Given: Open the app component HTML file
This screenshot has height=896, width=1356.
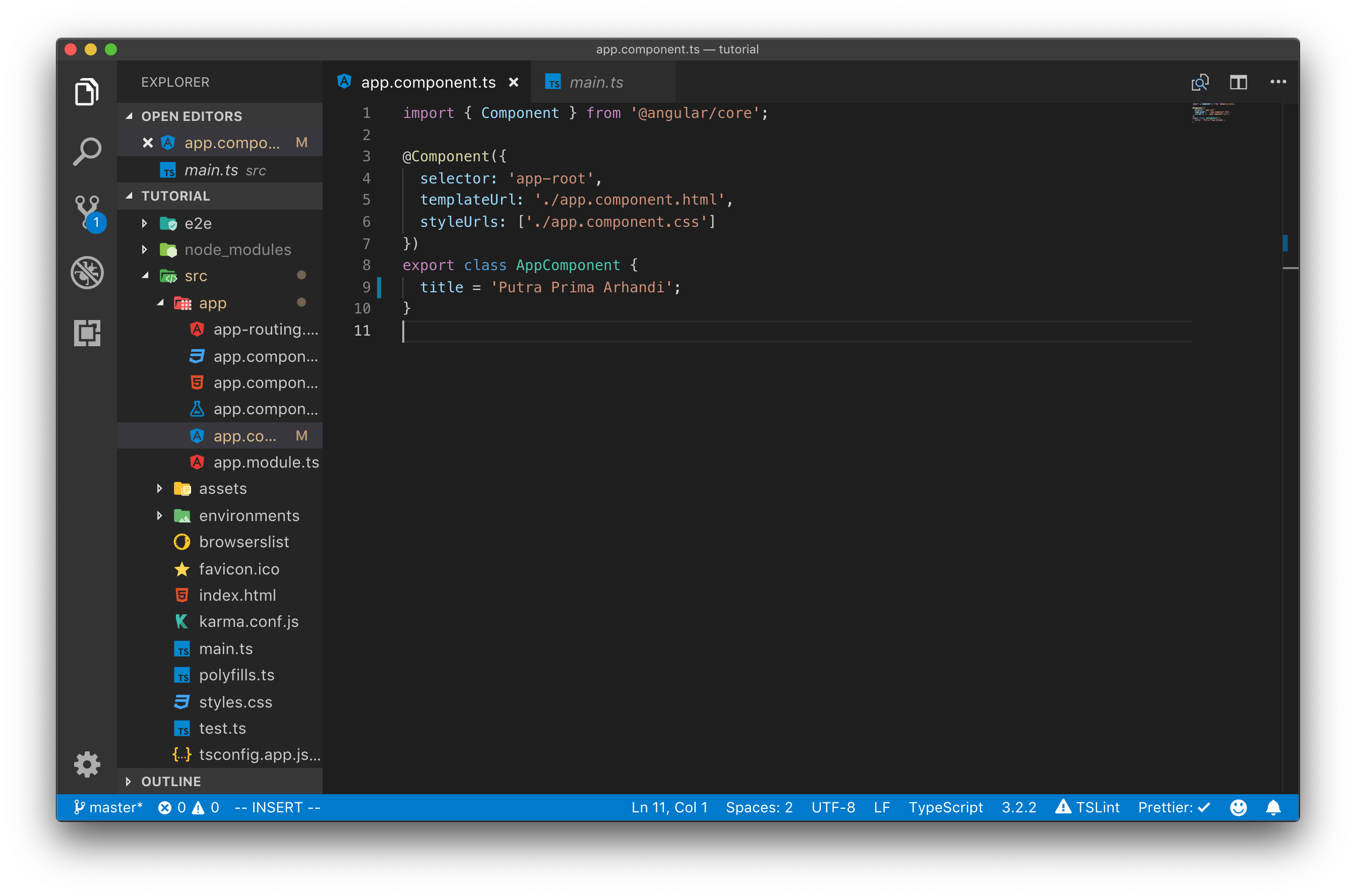Looking at the screenshot, I should pyautogui.click(x=219, y=382).
